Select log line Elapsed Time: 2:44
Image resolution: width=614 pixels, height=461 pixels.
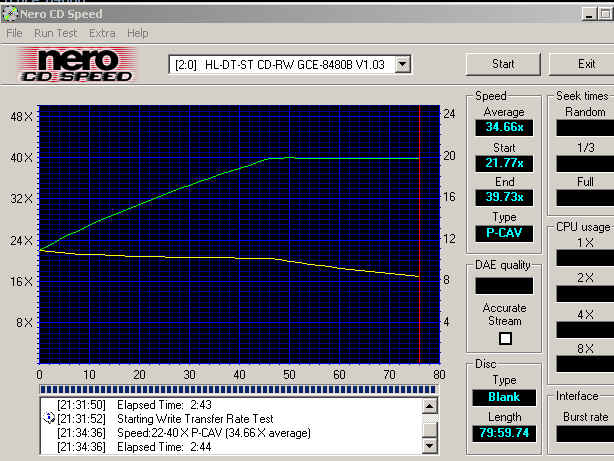point(134,447)
